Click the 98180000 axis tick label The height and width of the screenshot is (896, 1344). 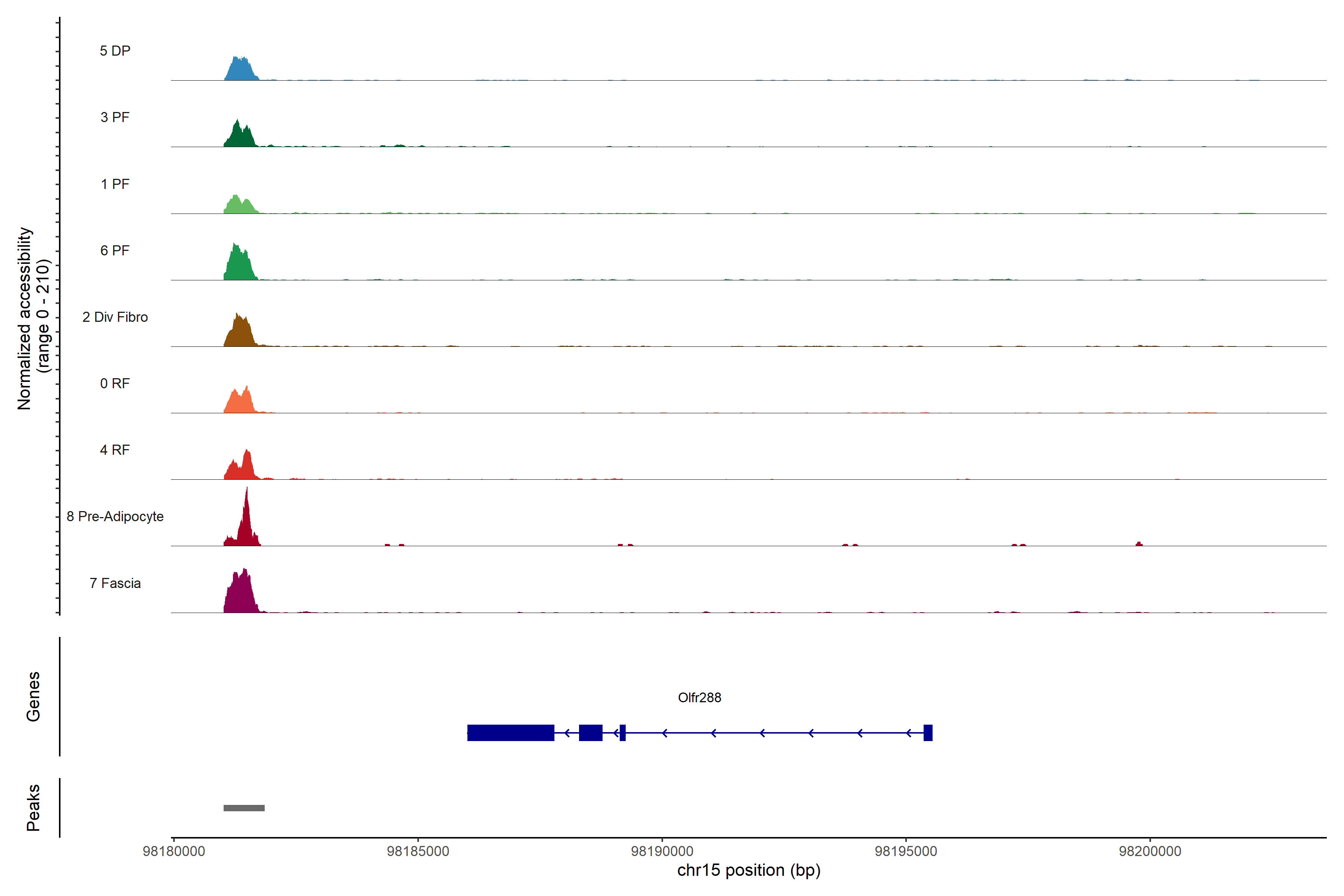point(174,852)
